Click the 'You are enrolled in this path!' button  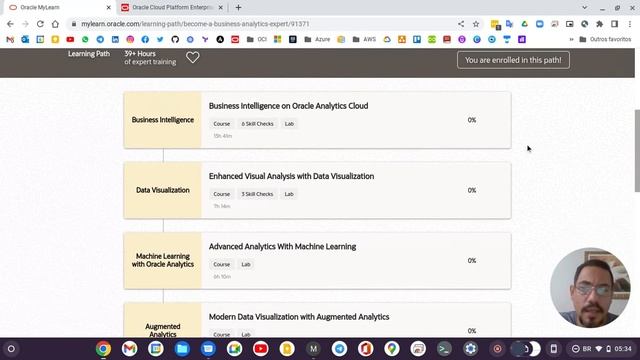[x=513, y=60]
